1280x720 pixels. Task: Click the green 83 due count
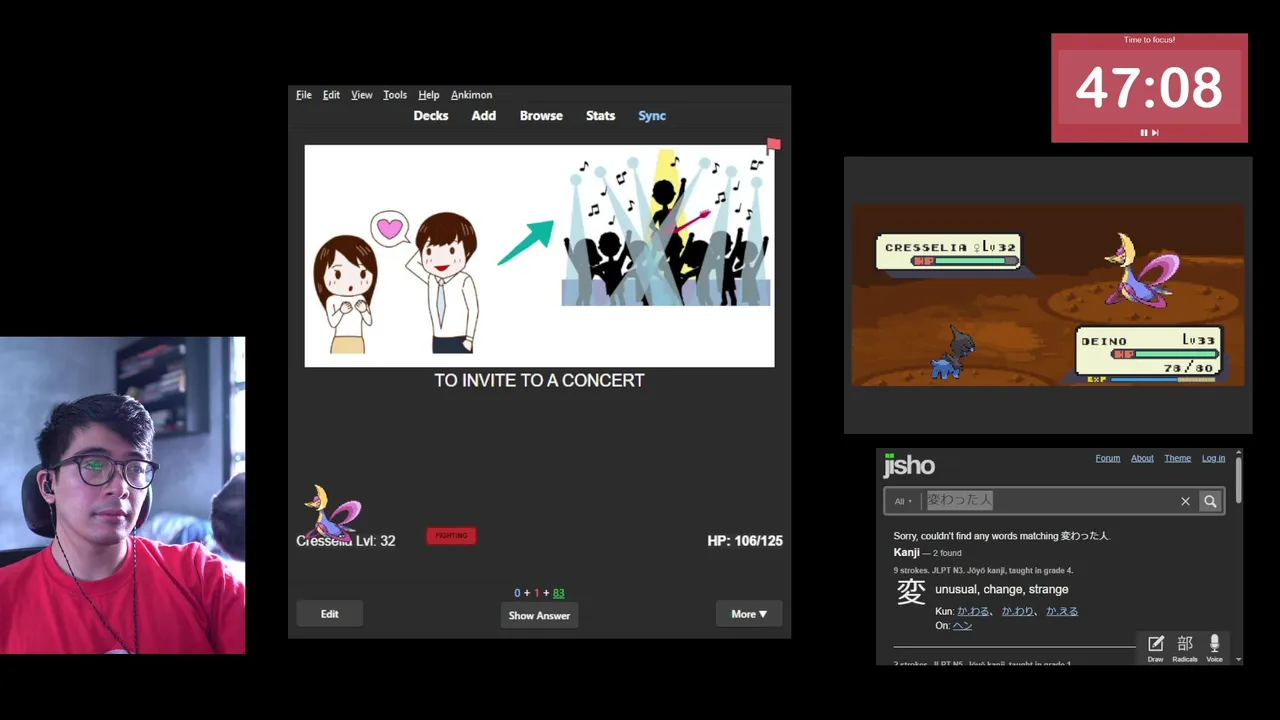[x=558, y=593]
